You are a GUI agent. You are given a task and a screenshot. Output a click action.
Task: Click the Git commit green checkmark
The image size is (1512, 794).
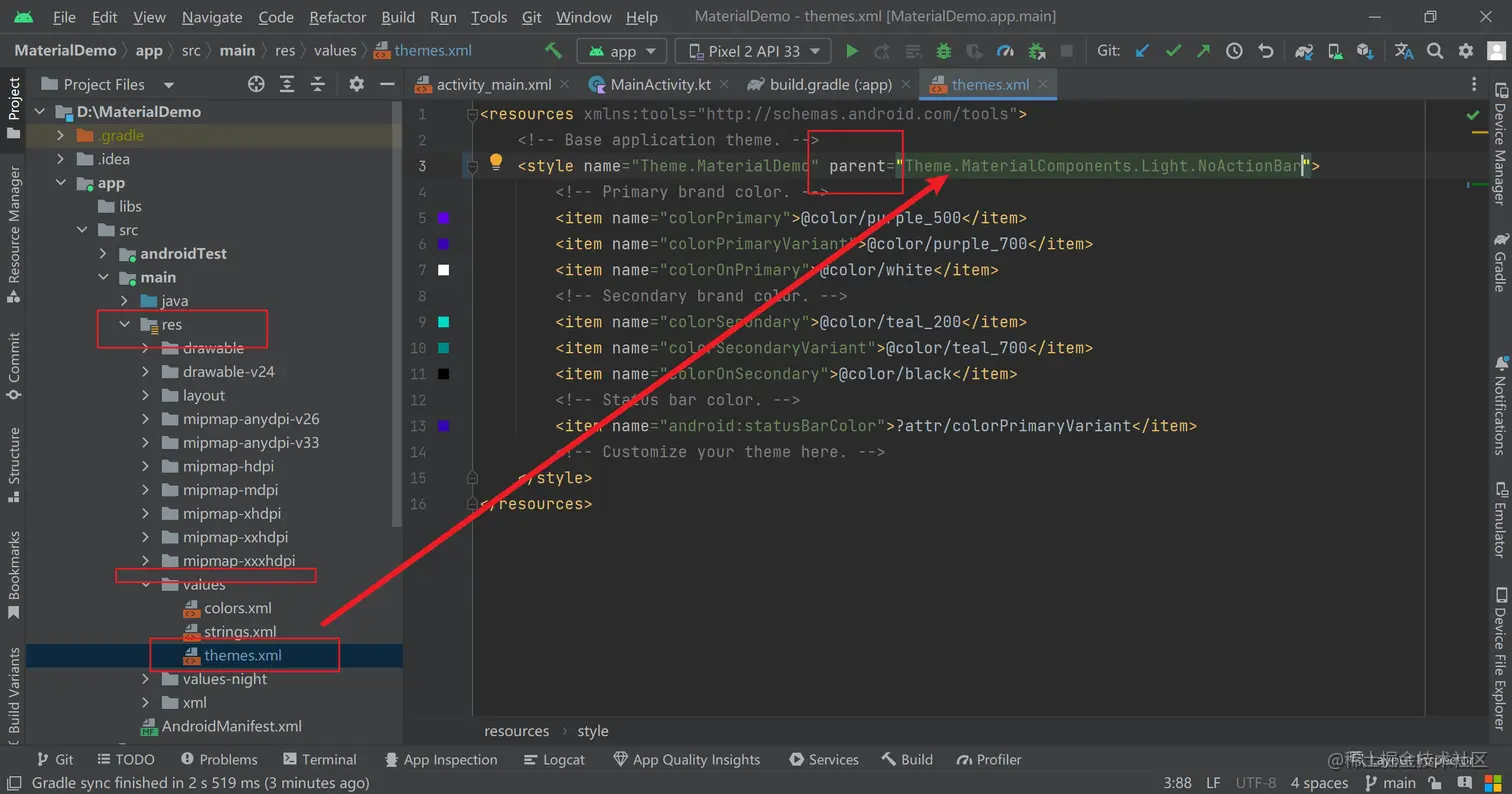(x=1173, y=50)
